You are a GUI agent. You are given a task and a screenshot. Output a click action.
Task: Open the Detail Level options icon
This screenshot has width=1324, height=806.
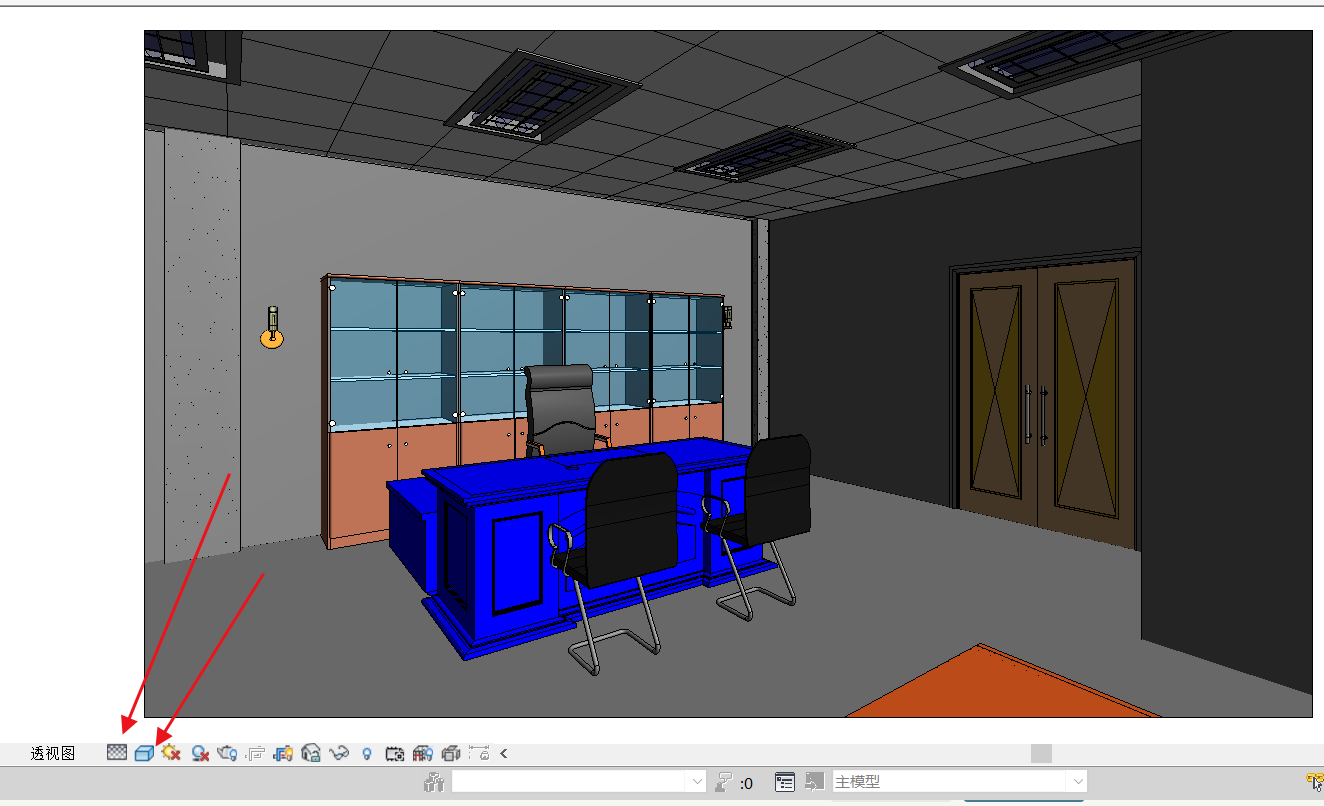[x=117, y=753]
